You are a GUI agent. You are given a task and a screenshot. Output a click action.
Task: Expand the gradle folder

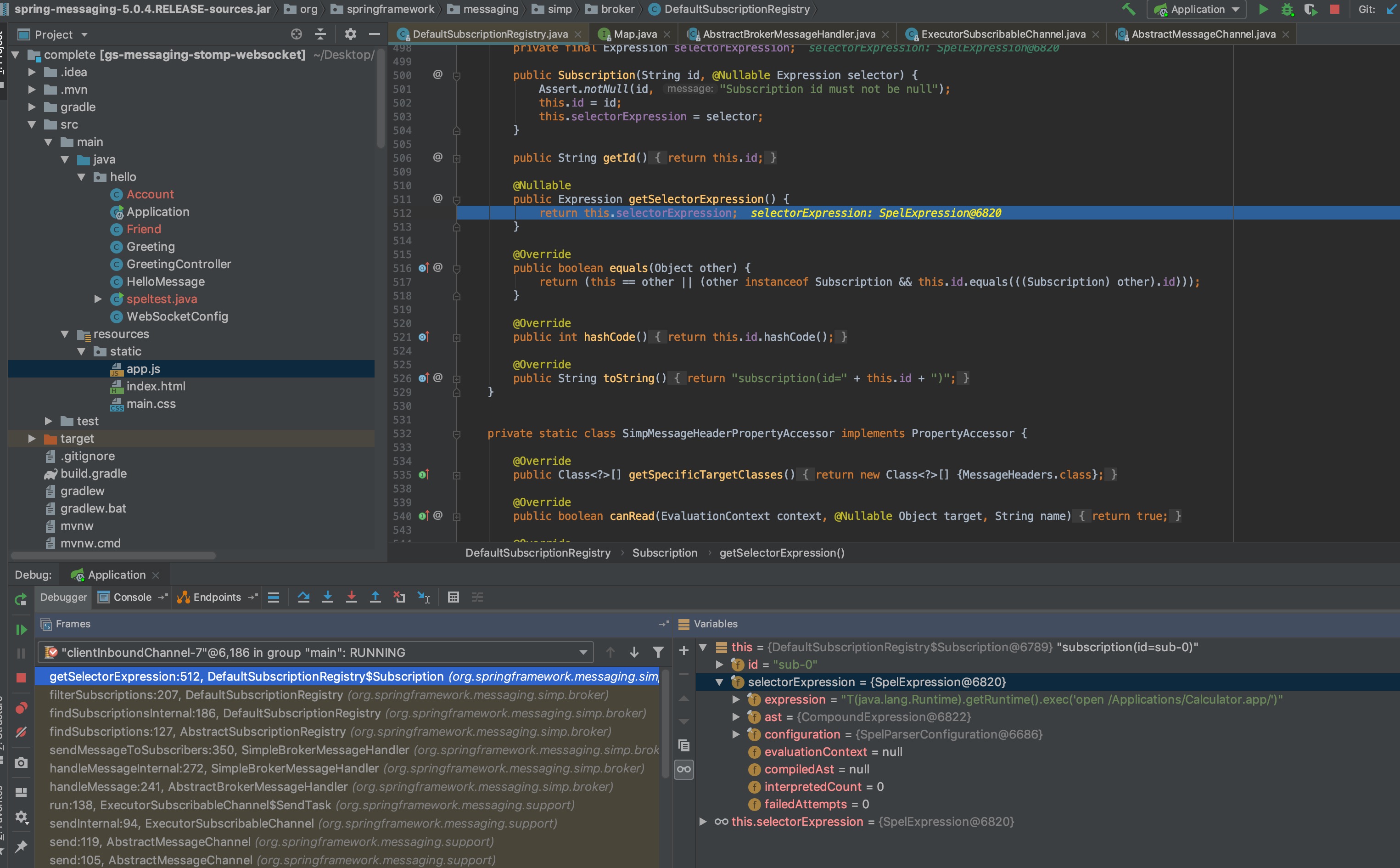click(32, 107)
